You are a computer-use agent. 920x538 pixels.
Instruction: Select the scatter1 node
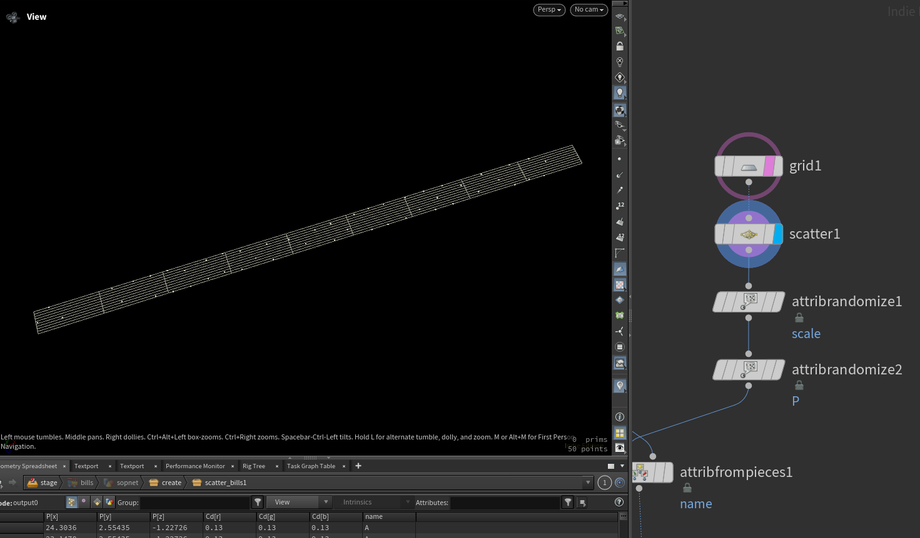748,234
